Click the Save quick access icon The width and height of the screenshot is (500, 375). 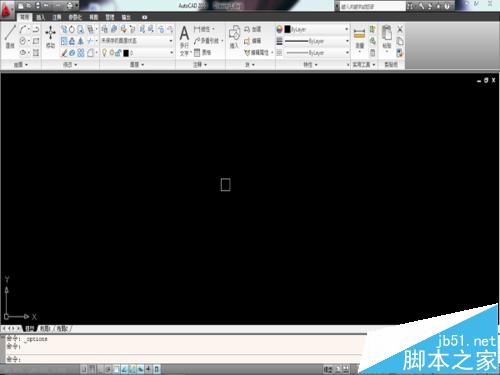(37, 5)
